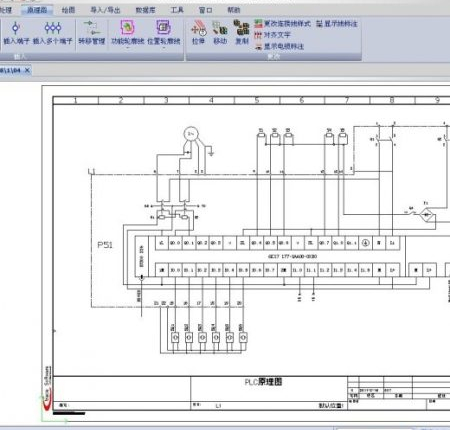The image size is (450, 430).
Task: Activate the 位置轮廓线 location outline tool
Action: (x=163, y=32)
